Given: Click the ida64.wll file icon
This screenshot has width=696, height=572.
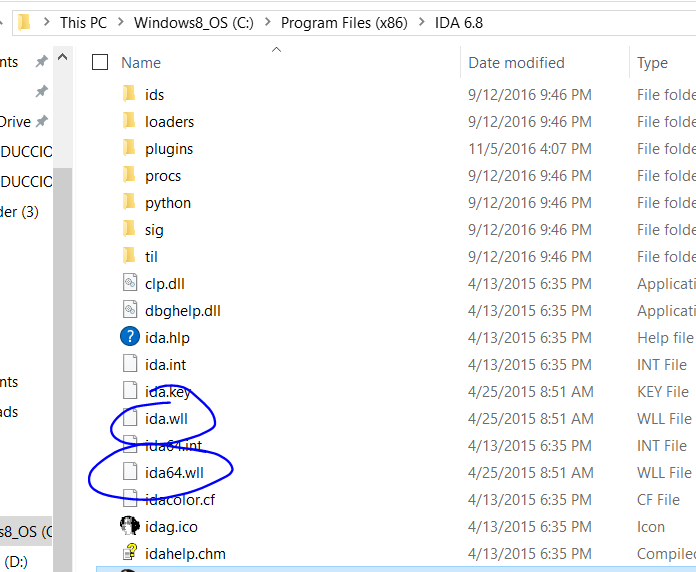Looking at the screenshot, I should click(x=130, y=472).
